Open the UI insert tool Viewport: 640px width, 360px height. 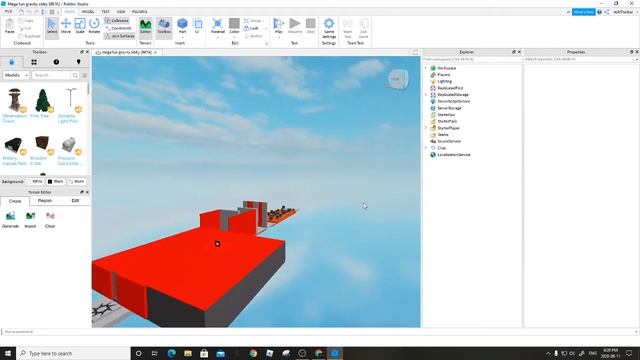[x=197, y=25]
